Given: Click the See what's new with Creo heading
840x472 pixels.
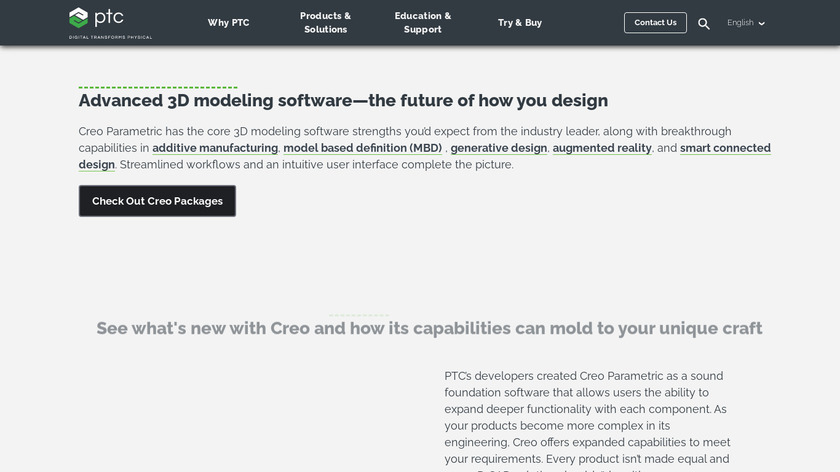Looking at the screenshot, I should [x=429, y=328].
